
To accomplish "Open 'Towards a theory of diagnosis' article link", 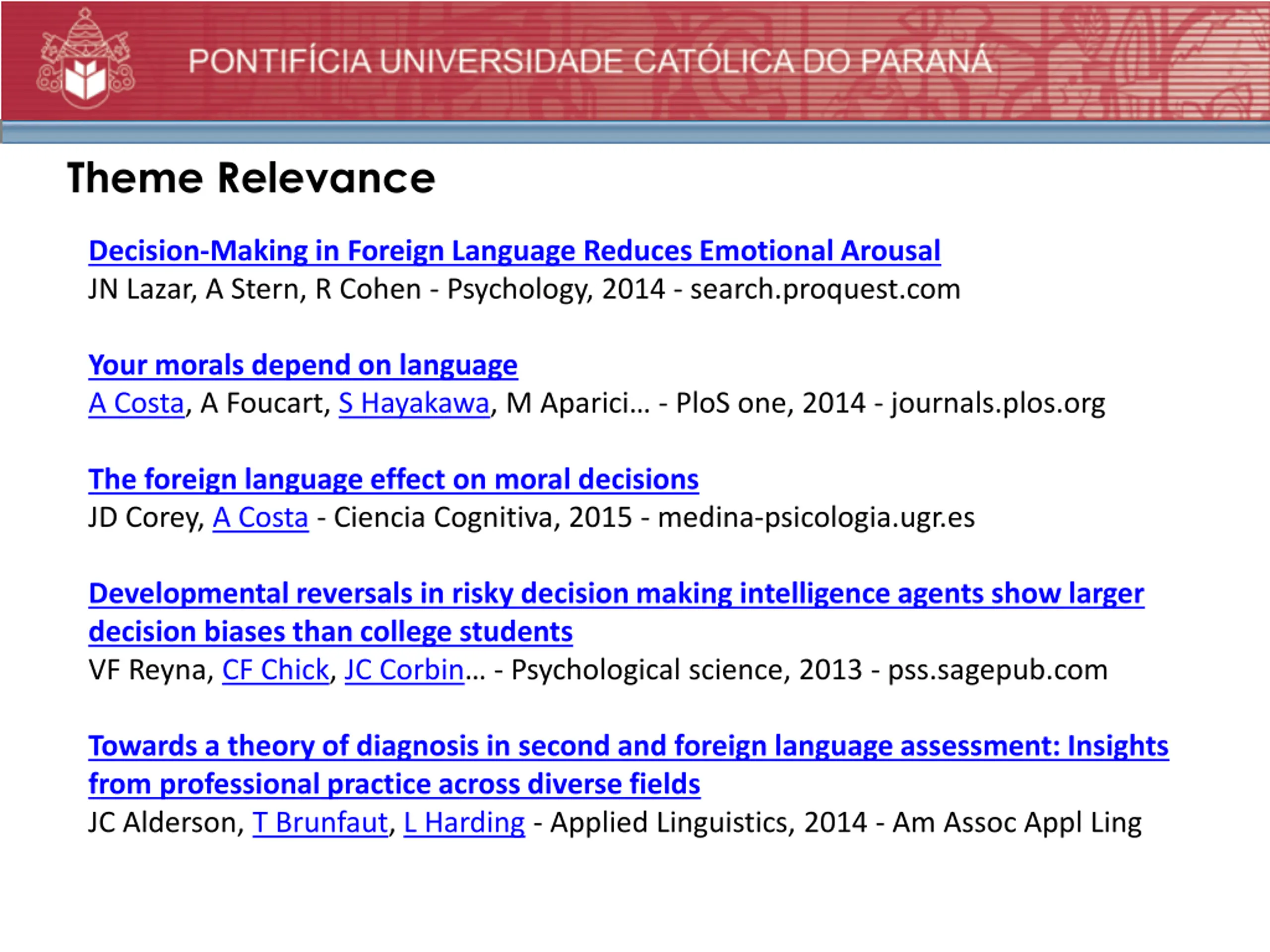I will [x=628, y=765].
